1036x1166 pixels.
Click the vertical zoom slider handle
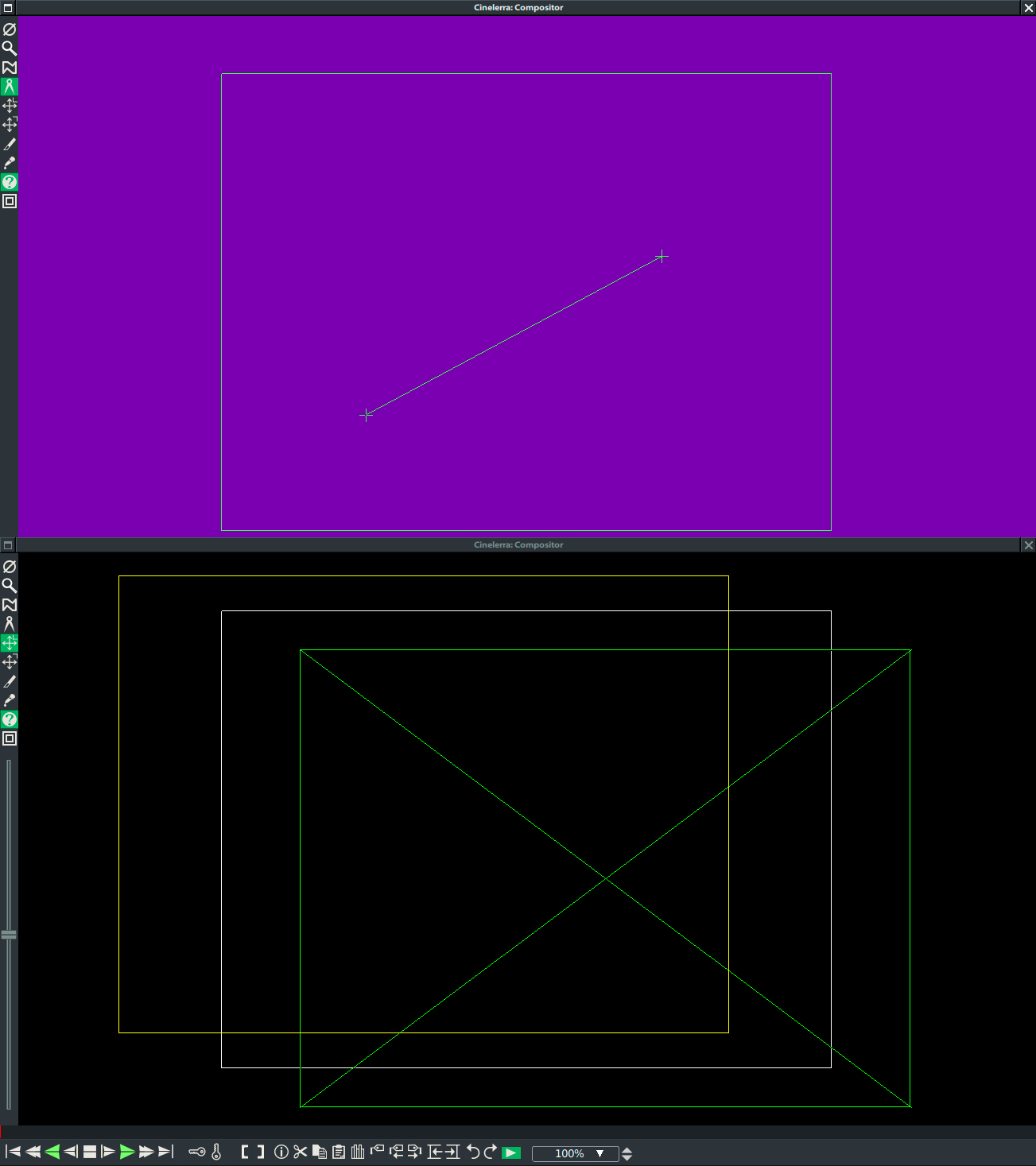[9, 935]
